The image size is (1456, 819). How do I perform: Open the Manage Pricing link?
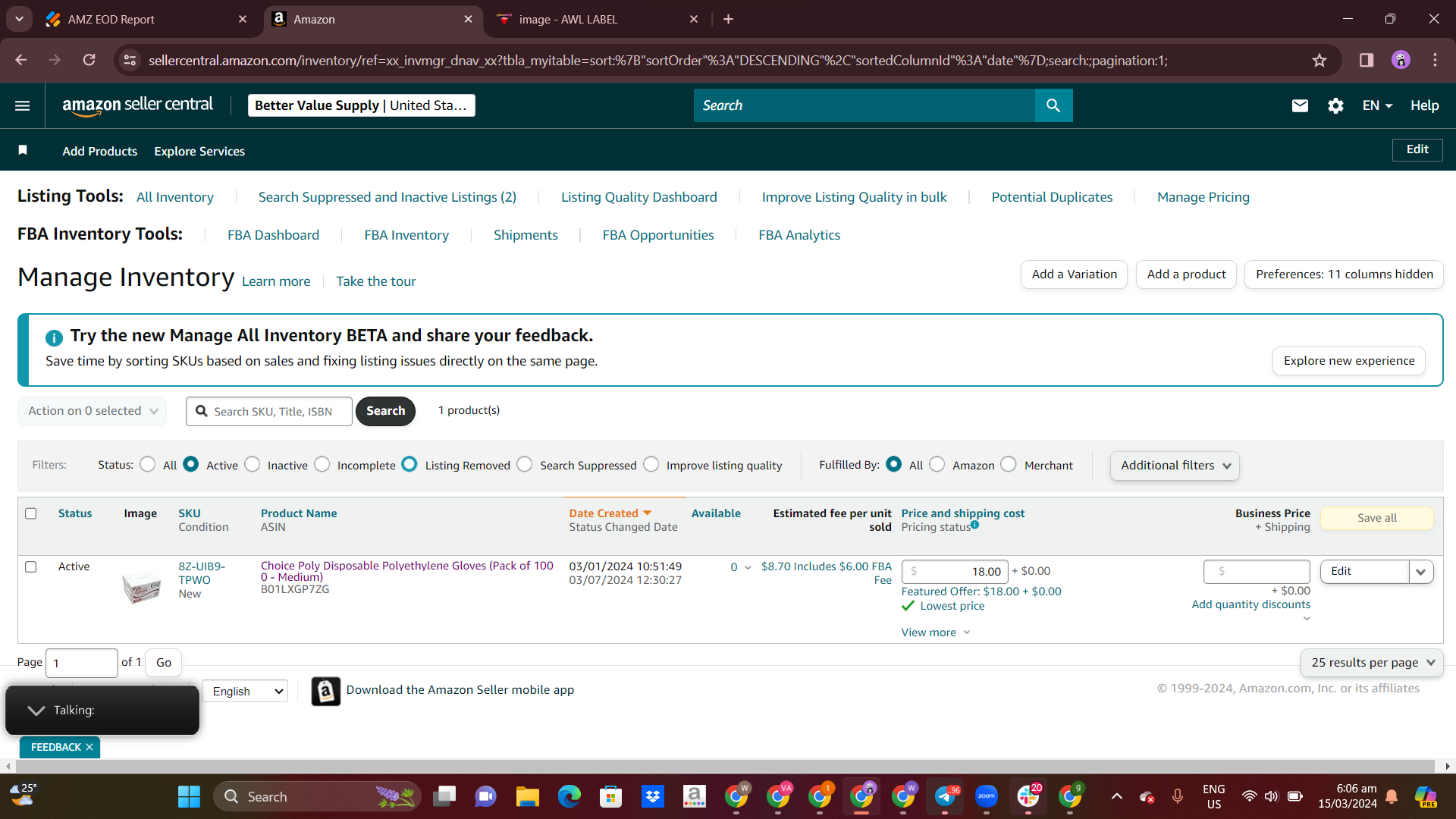tap(1203, 197)
